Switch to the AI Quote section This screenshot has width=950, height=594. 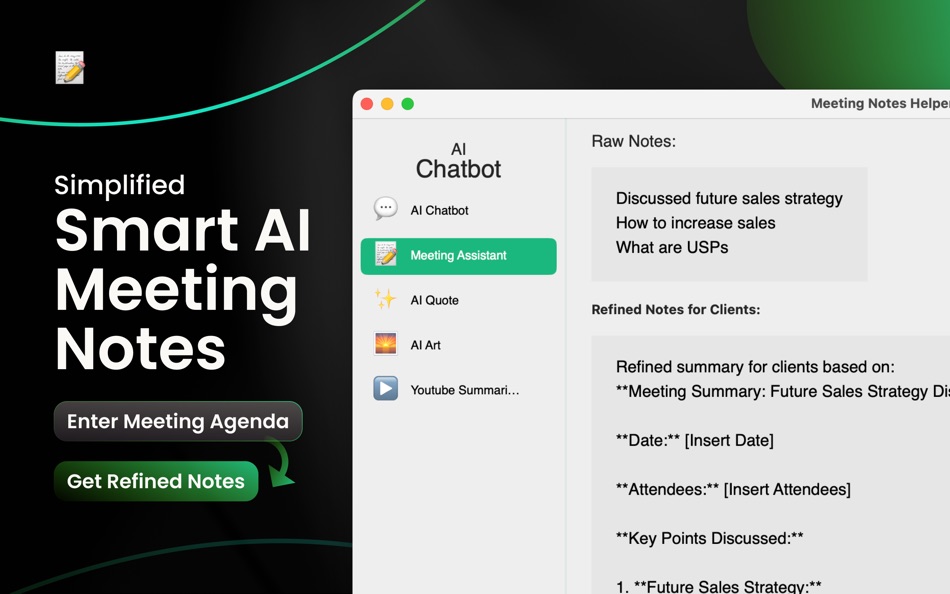click(x=459, y=300)
